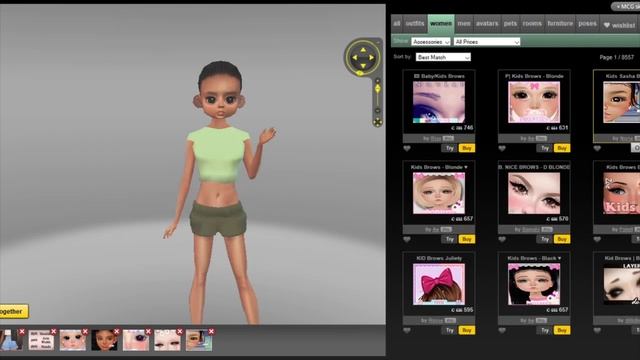The image size is (640, 360).
Task: Remove the first tried-on item in the tray
Action: [22, 332]
